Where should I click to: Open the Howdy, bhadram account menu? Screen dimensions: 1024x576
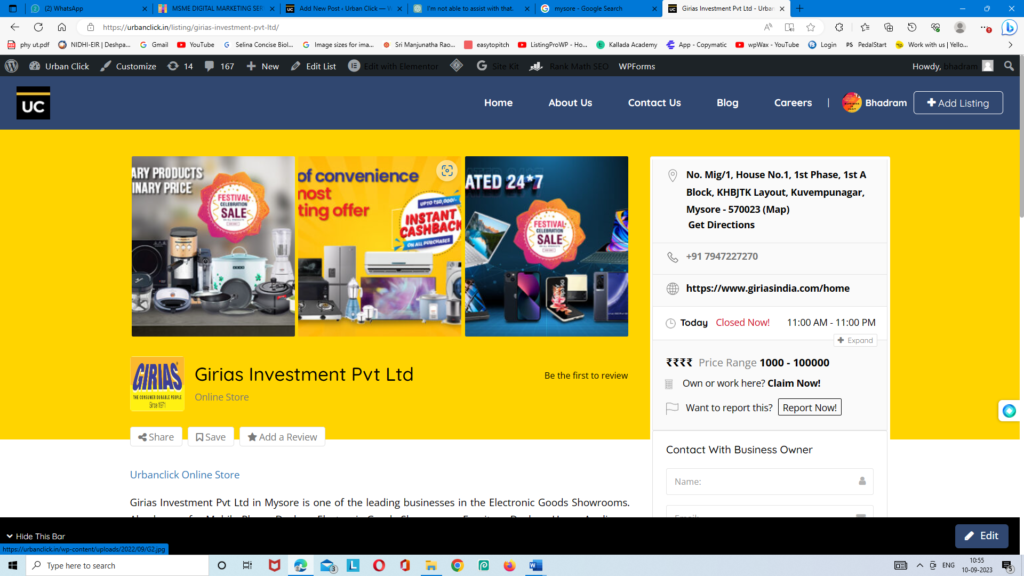click(953, 66)
